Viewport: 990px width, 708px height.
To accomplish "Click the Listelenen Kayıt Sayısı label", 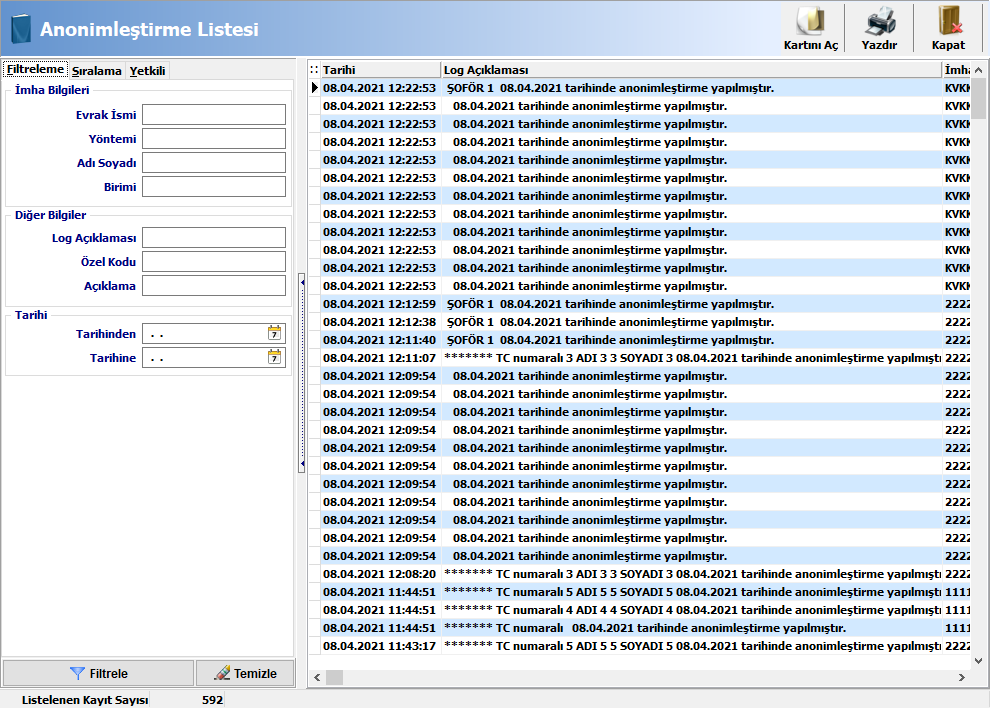I will (85, 700).
